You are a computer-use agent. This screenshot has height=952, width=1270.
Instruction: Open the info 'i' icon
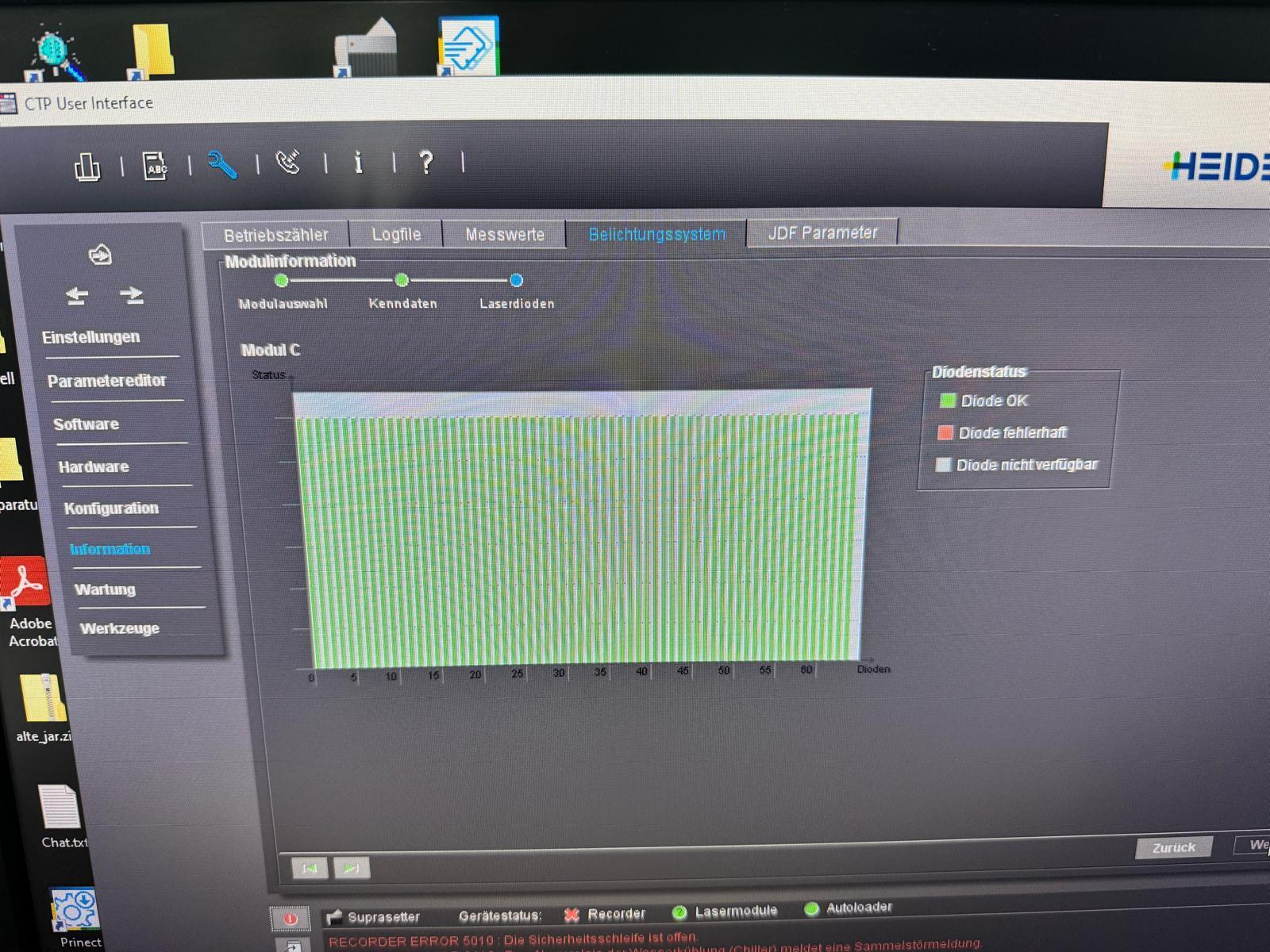coord(358,163)
